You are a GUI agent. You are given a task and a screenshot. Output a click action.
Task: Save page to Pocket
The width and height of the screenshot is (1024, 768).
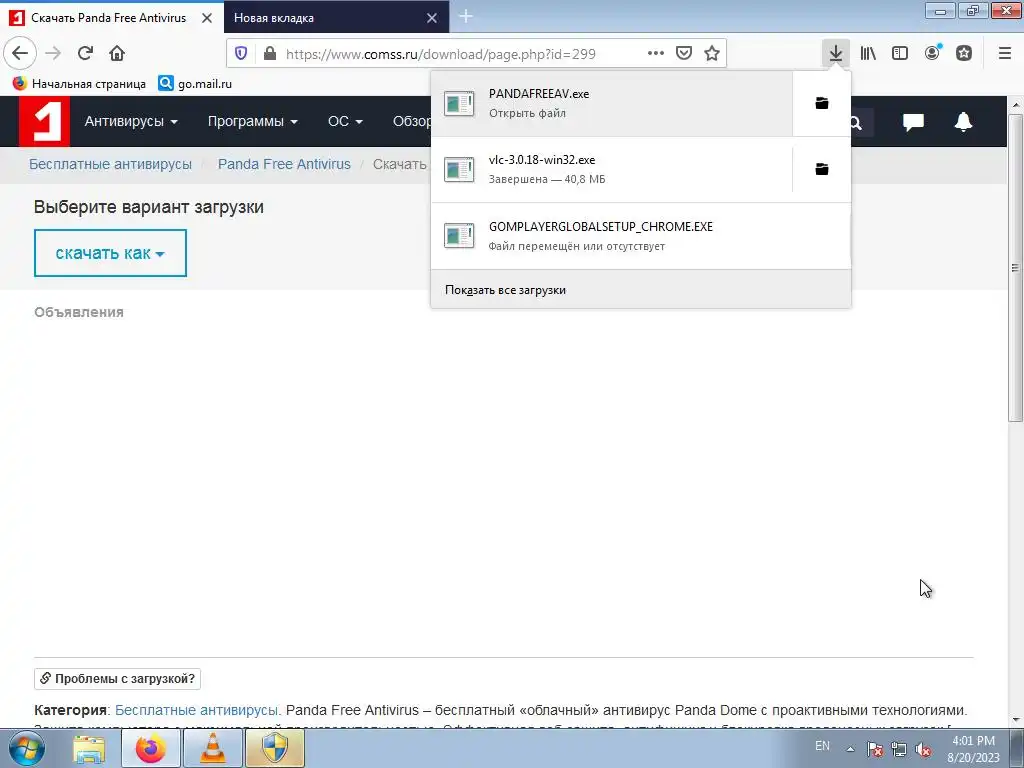click(x=684, y=53)
